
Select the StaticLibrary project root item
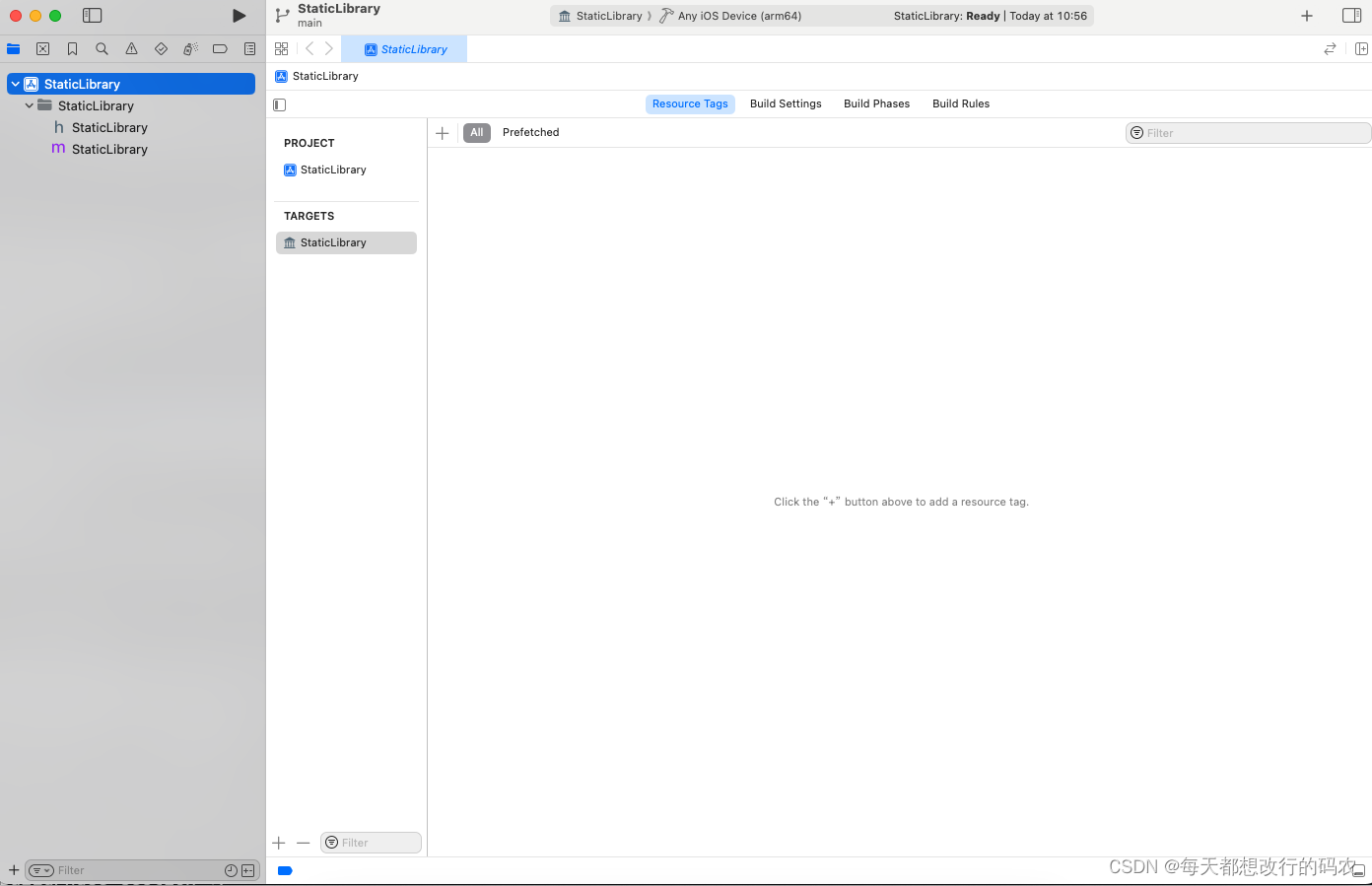pyautogui.click(x=131, y=84)
